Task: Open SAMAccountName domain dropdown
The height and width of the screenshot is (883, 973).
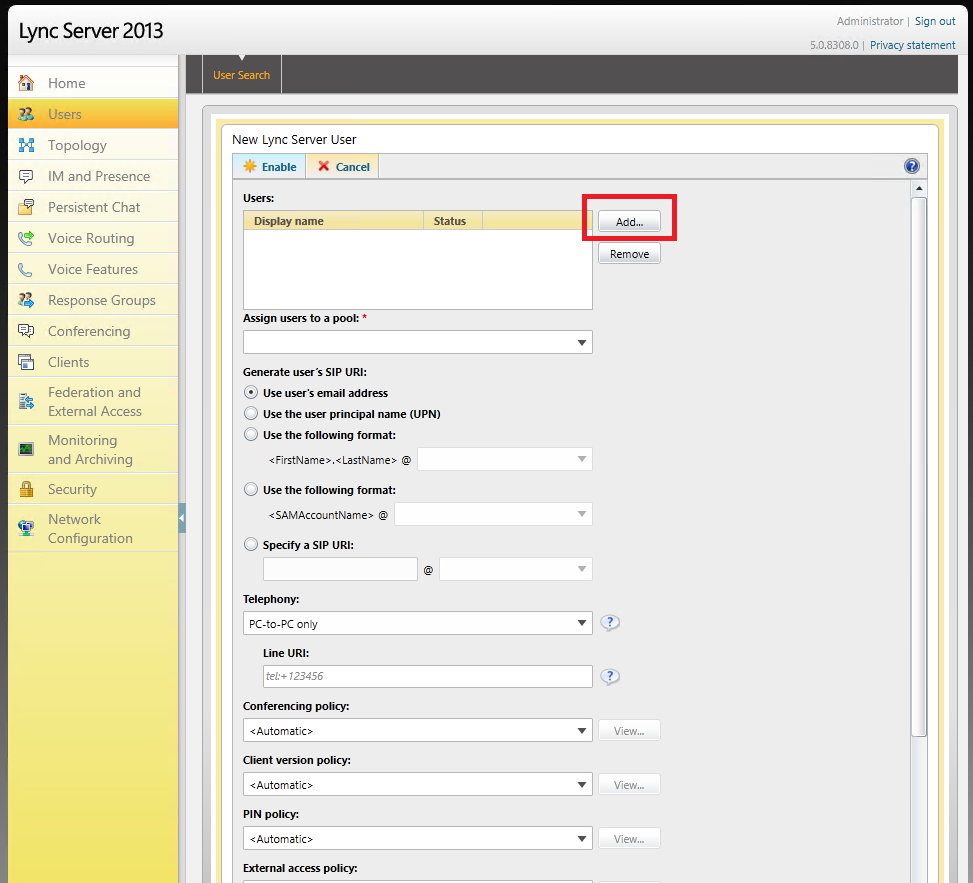Action: tap(493, 514)
